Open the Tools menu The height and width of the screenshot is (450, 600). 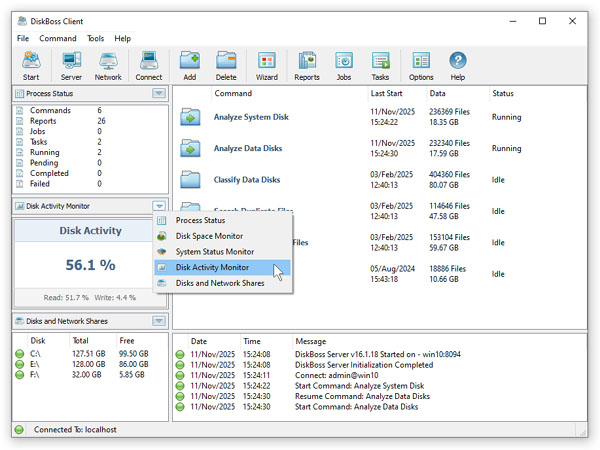[95, 39]
